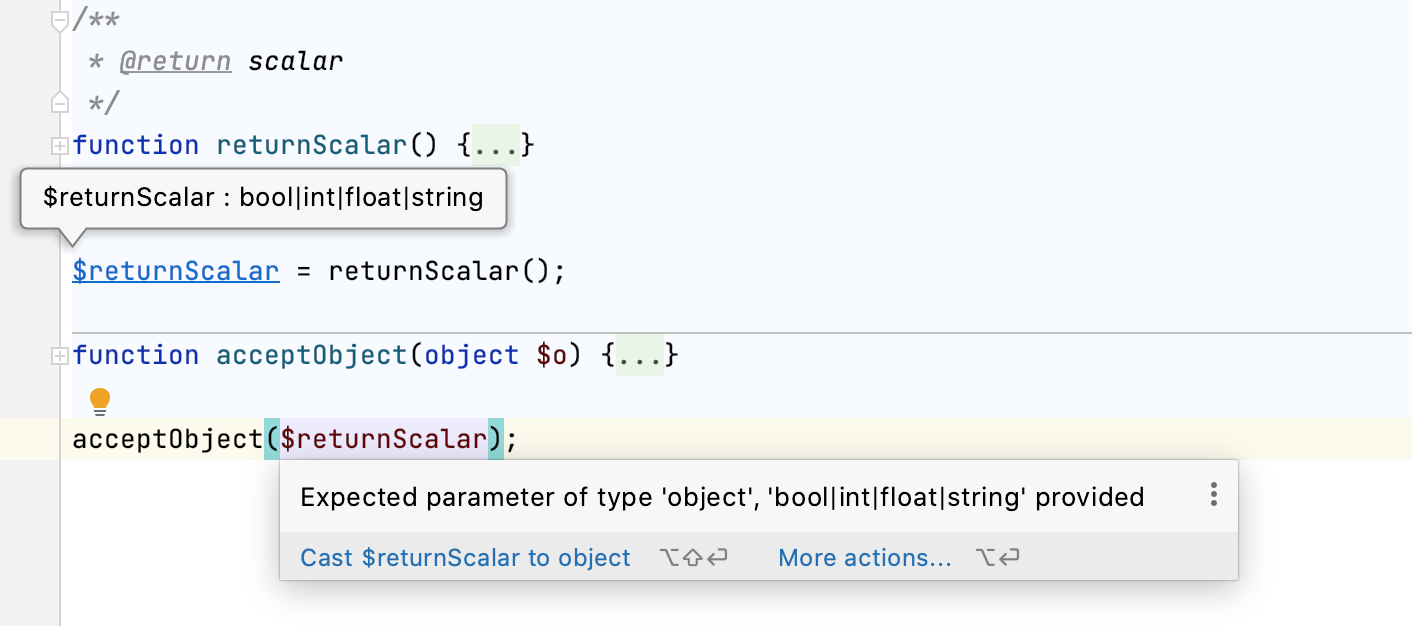Click the fold marker at the doc comment end
This screenshot has height=626, width=1412.
click(x=59, y=103)
